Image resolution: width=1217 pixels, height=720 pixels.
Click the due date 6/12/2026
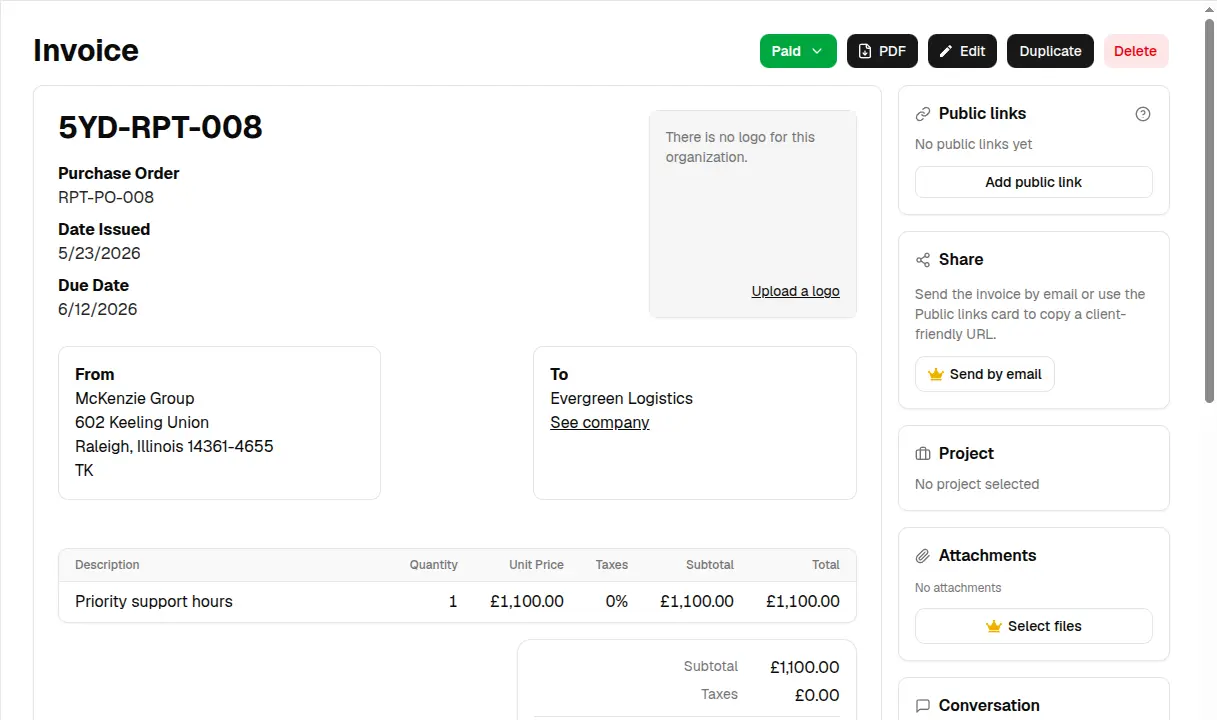tap(98, 309)
